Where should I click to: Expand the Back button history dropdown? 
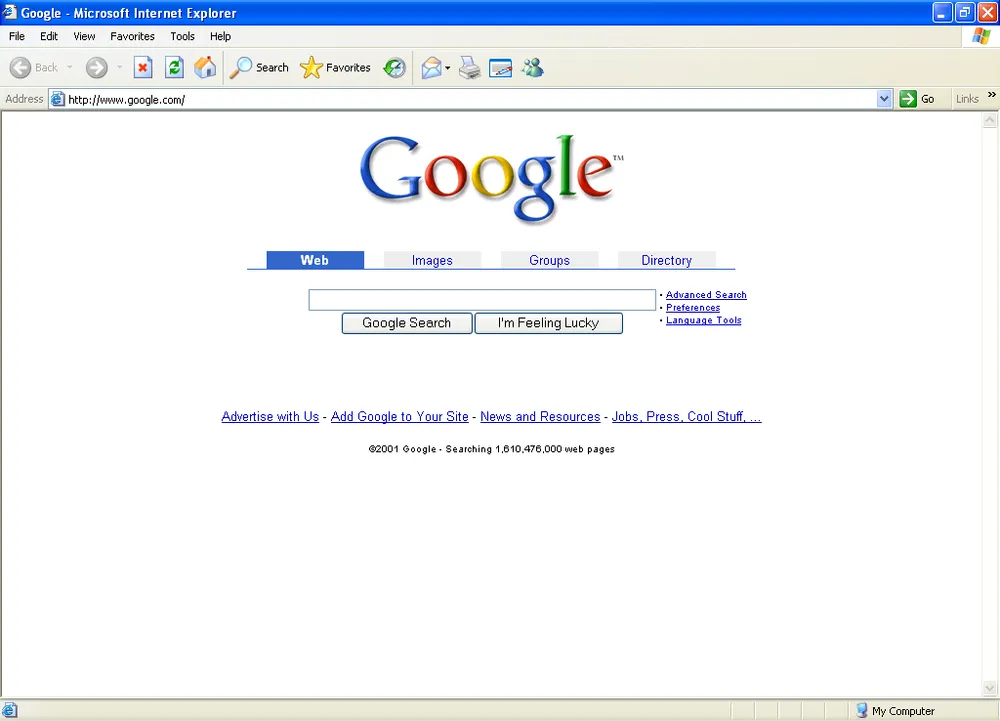coord(70,68)
